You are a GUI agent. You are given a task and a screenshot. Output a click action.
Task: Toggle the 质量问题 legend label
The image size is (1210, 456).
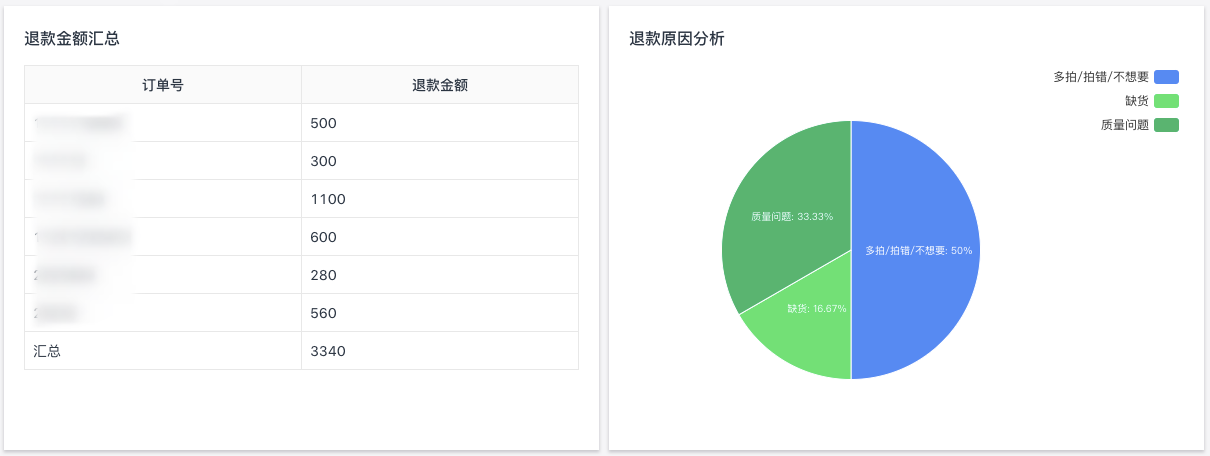[x=1125, y=125]
